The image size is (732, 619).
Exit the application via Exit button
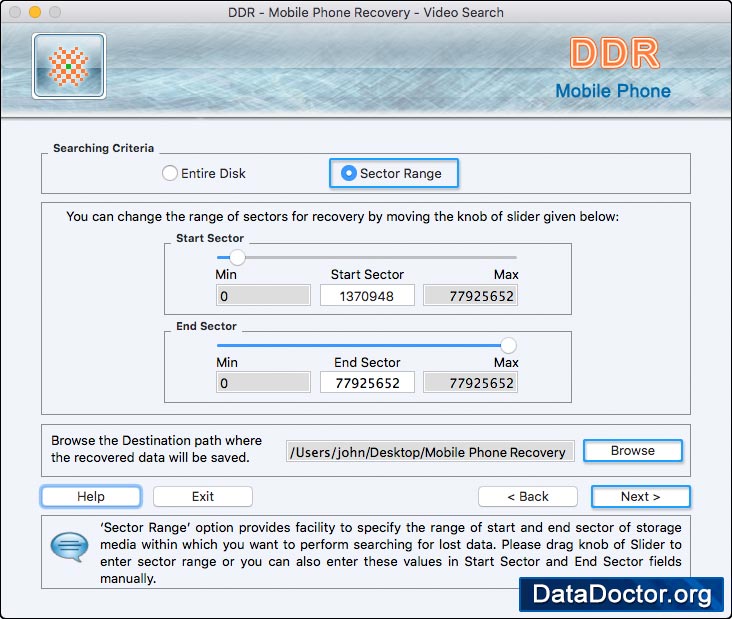click(203, 496)
